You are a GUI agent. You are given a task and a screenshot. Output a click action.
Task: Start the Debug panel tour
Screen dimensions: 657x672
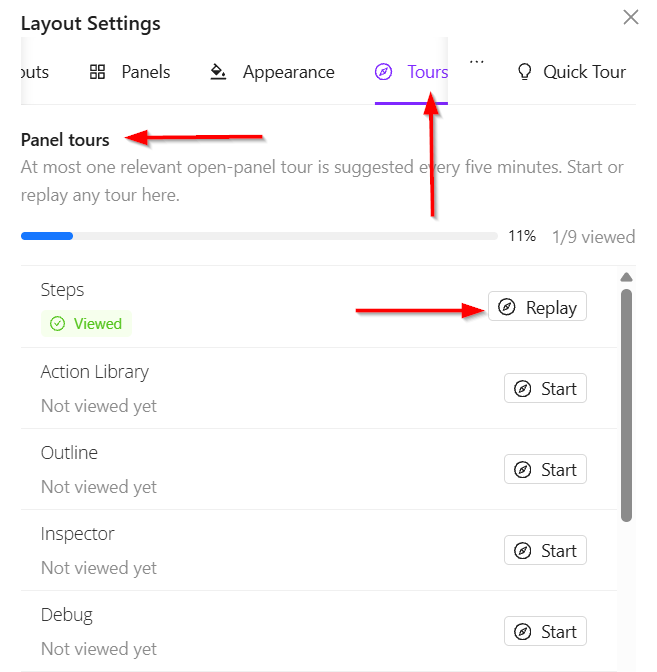545,631
